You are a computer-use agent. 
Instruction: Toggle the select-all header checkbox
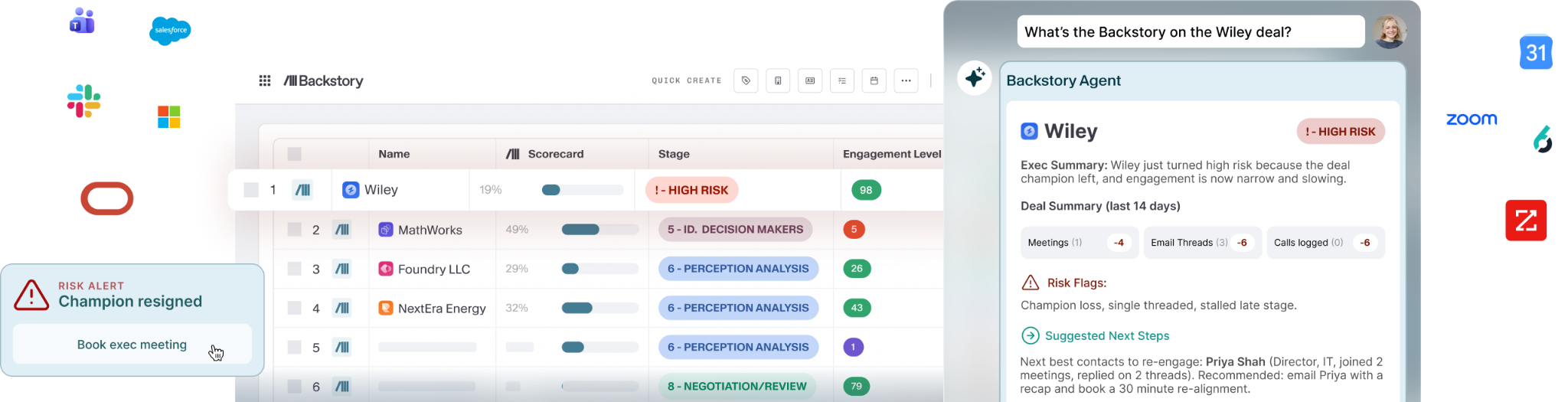(294, 154)
